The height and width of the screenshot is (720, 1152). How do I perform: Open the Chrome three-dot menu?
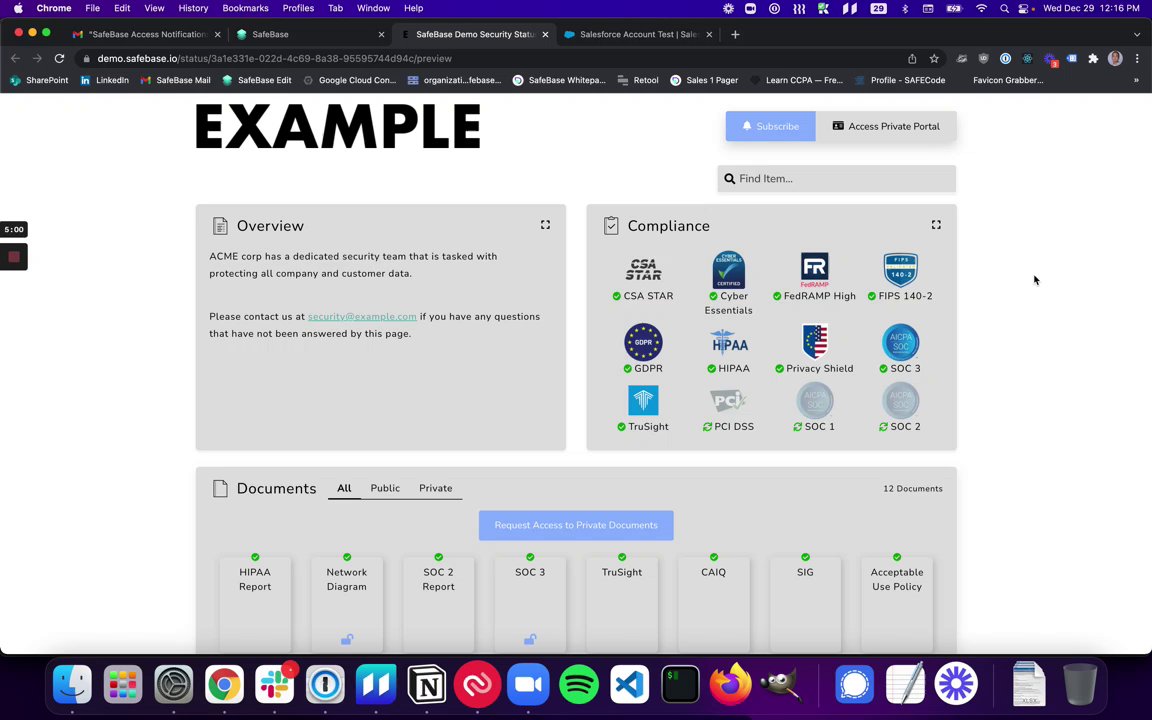(1137, 59)
